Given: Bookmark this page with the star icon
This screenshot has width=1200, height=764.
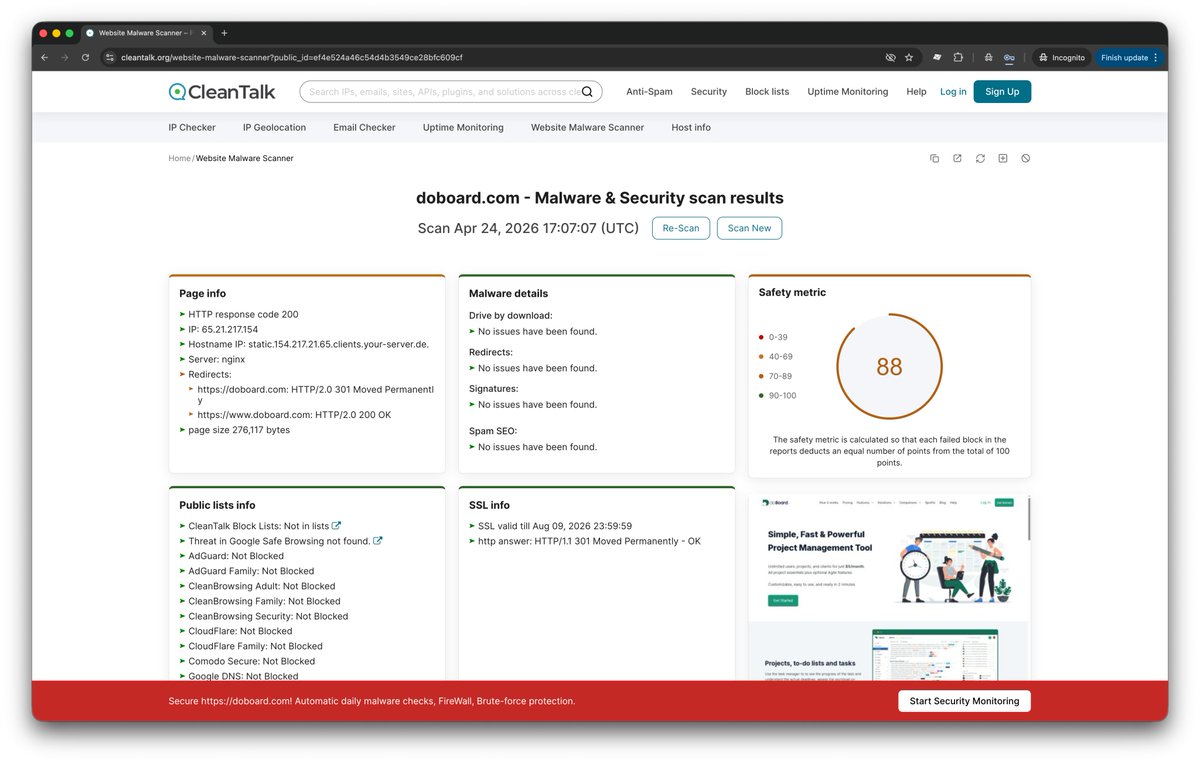Looking at the screenshot, I should point(909,58).
